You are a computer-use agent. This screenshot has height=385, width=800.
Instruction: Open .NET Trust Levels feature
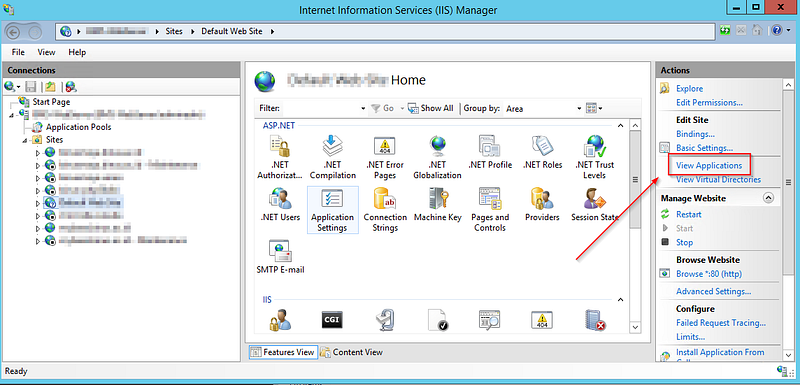pyautogui.click(x=594, y=157)
